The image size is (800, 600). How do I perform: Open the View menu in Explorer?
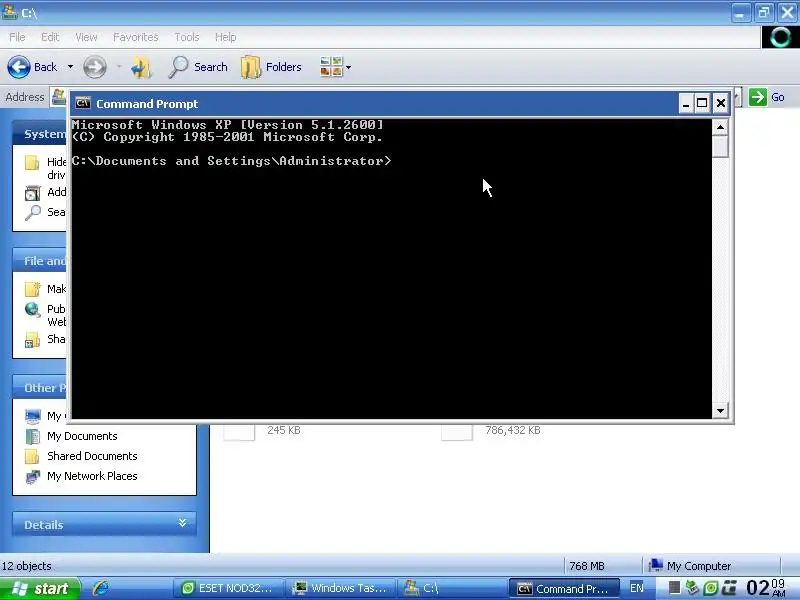[x=86, y=37]
